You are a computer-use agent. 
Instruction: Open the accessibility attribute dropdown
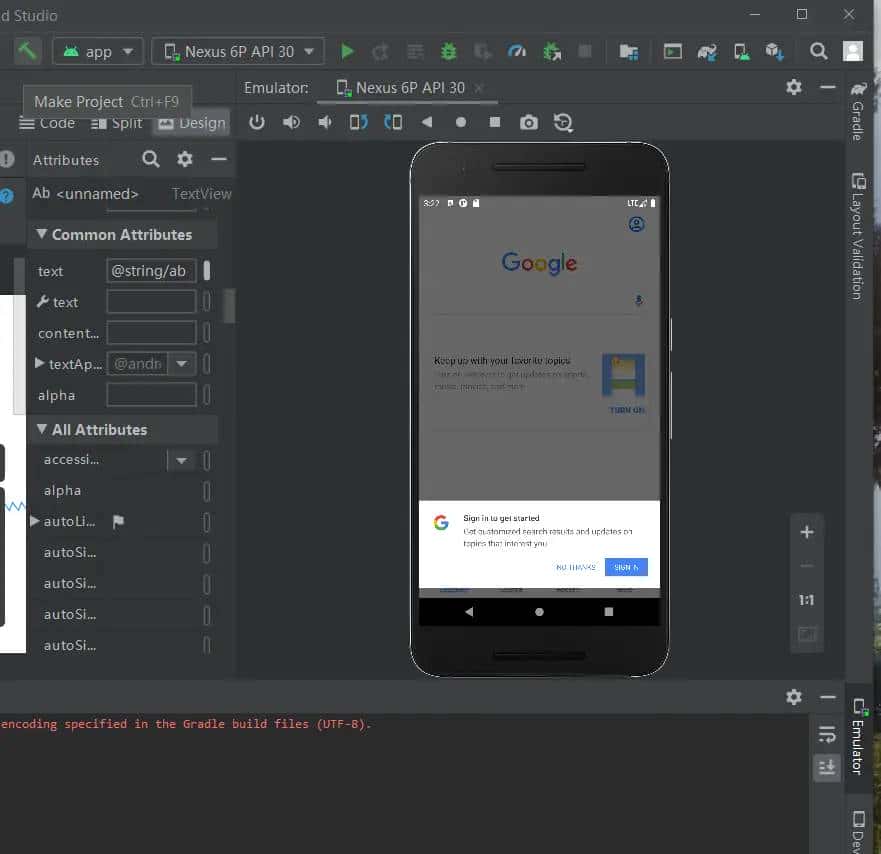[180, 460]
